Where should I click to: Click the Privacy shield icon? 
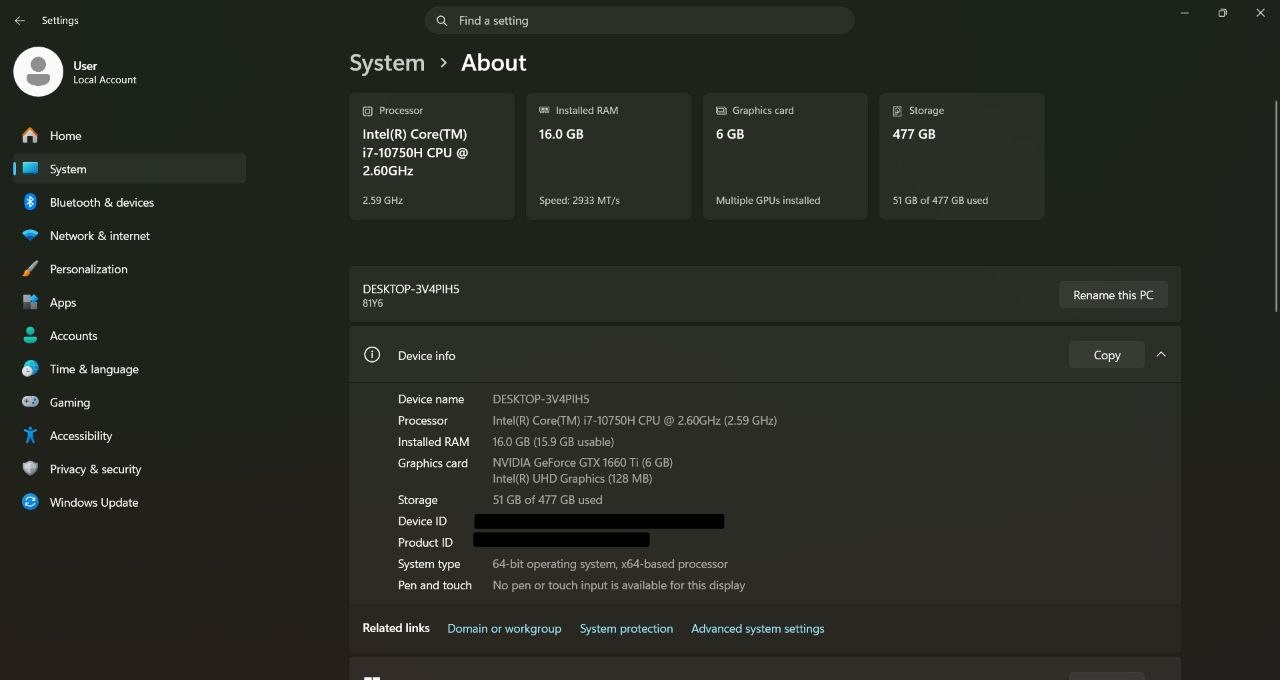point(30,469)
